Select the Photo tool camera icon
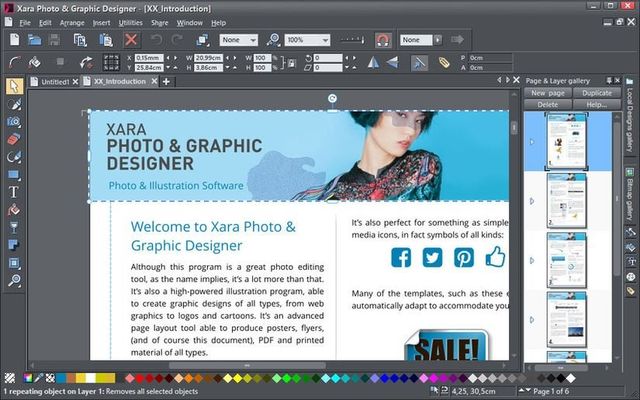The image size is (640, 400). click(x=14, y=121)
